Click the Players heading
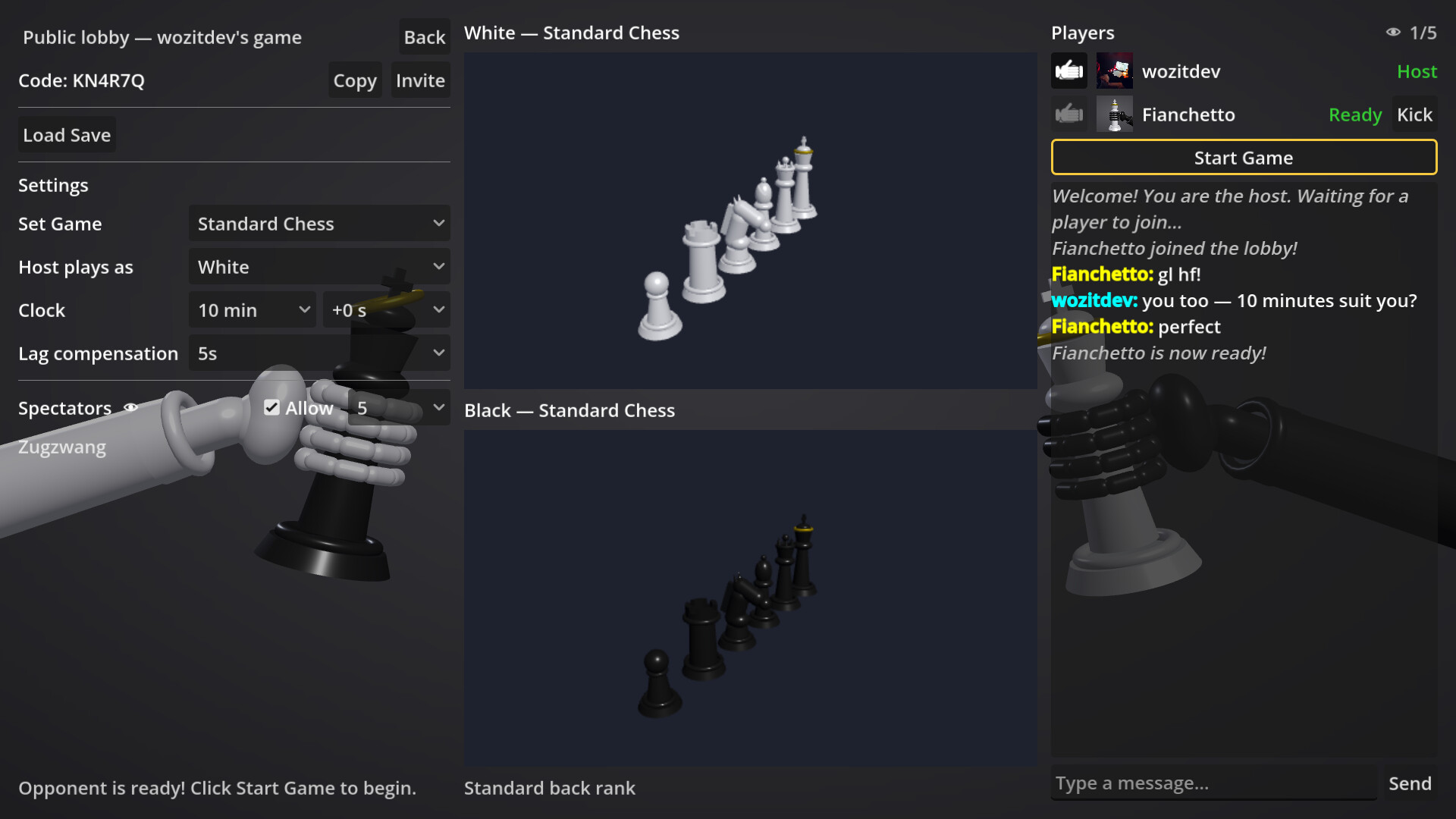 click(x=1083, y=33)
